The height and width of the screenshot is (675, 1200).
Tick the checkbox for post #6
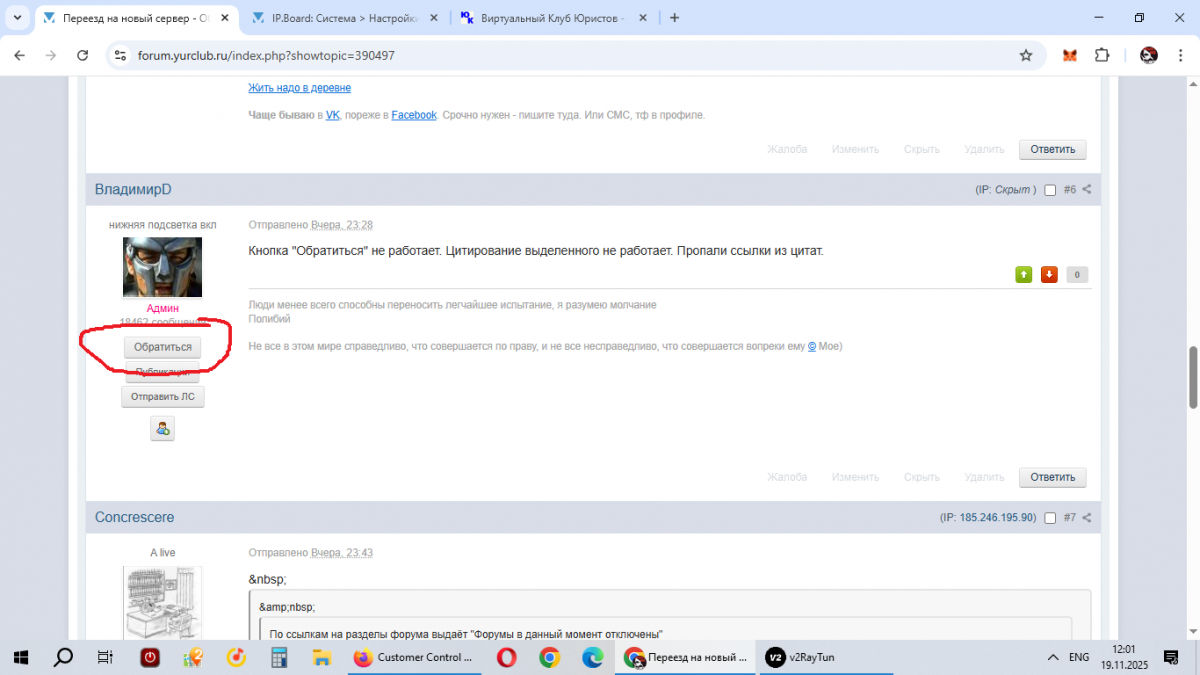1050,190
